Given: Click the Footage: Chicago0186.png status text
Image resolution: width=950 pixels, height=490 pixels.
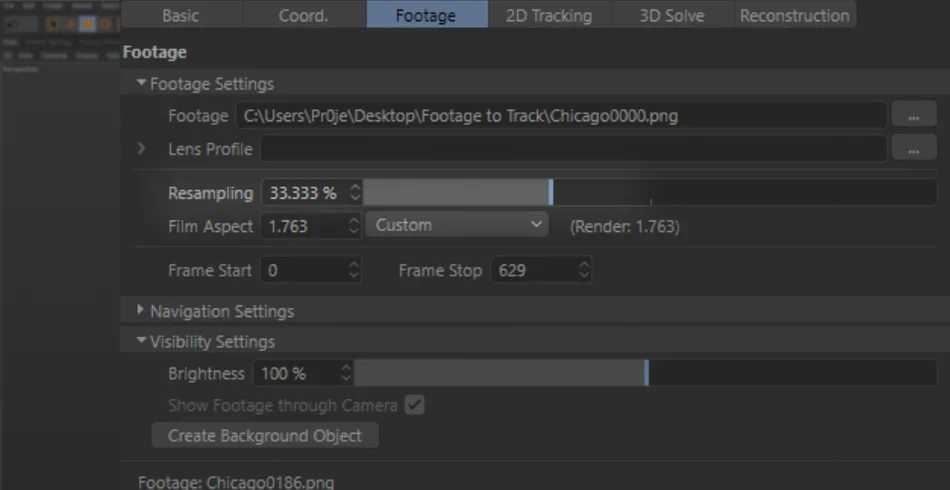Looking at the screenshot, I should point(236,483).
